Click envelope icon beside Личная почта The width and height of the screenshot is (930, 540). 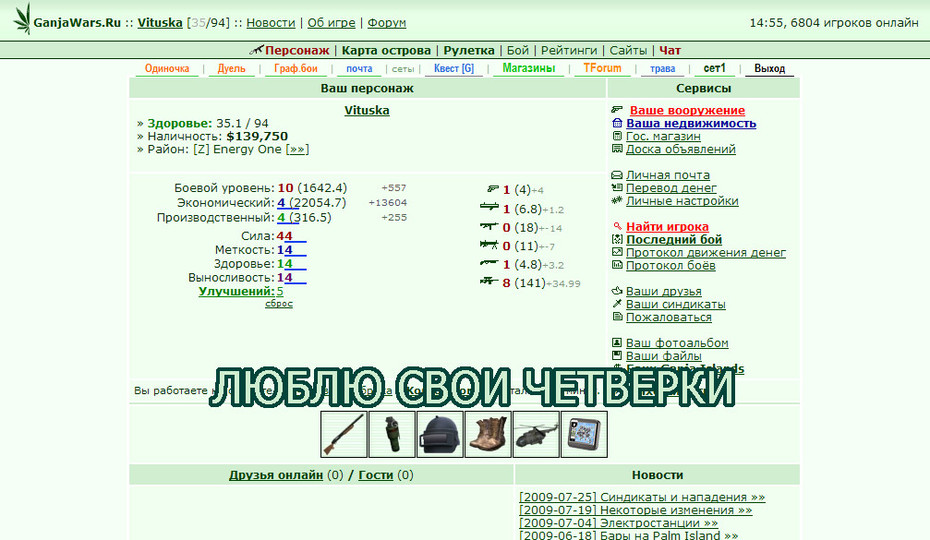617,175
